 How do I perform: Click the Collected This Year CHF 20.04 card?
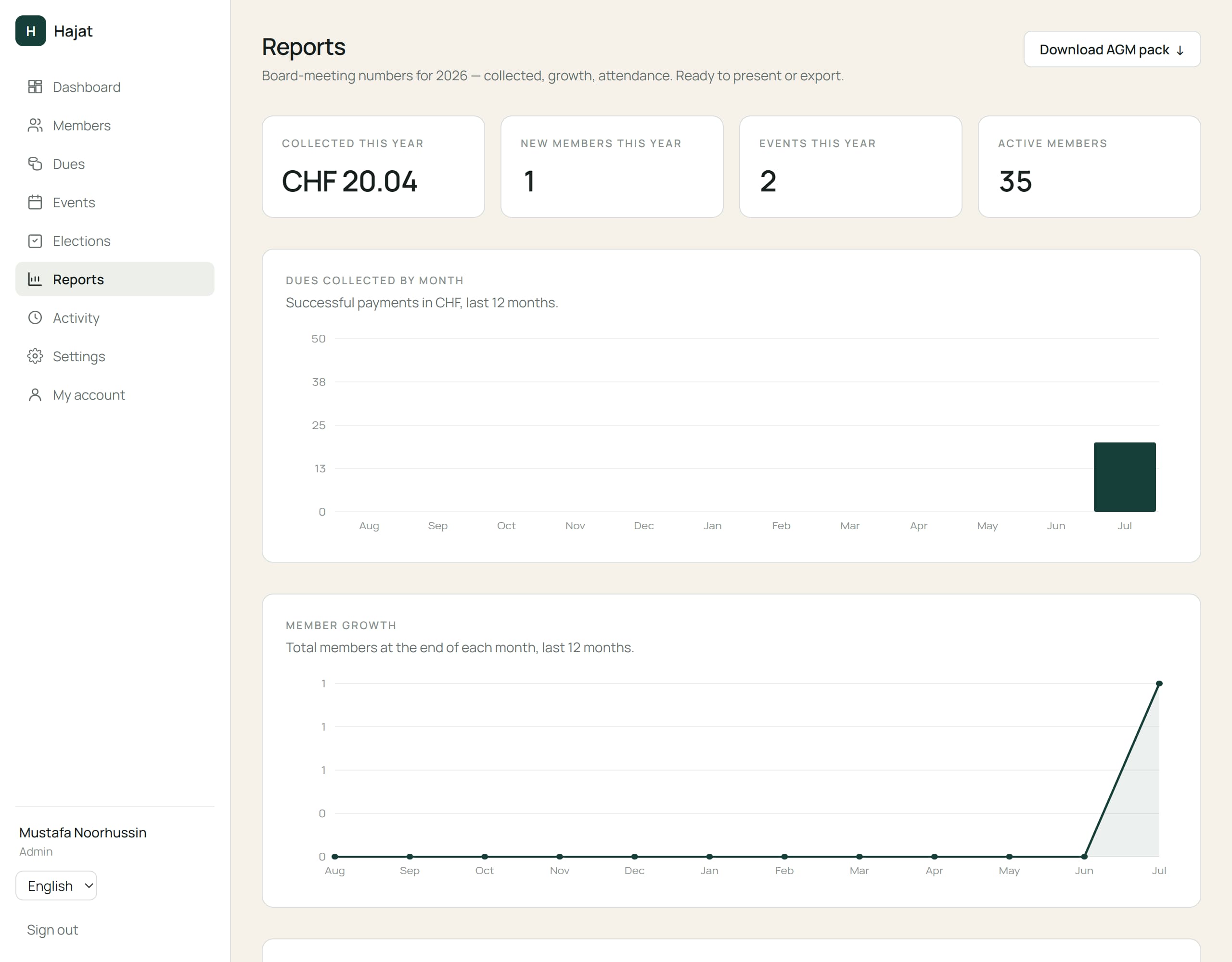point(373,167)
